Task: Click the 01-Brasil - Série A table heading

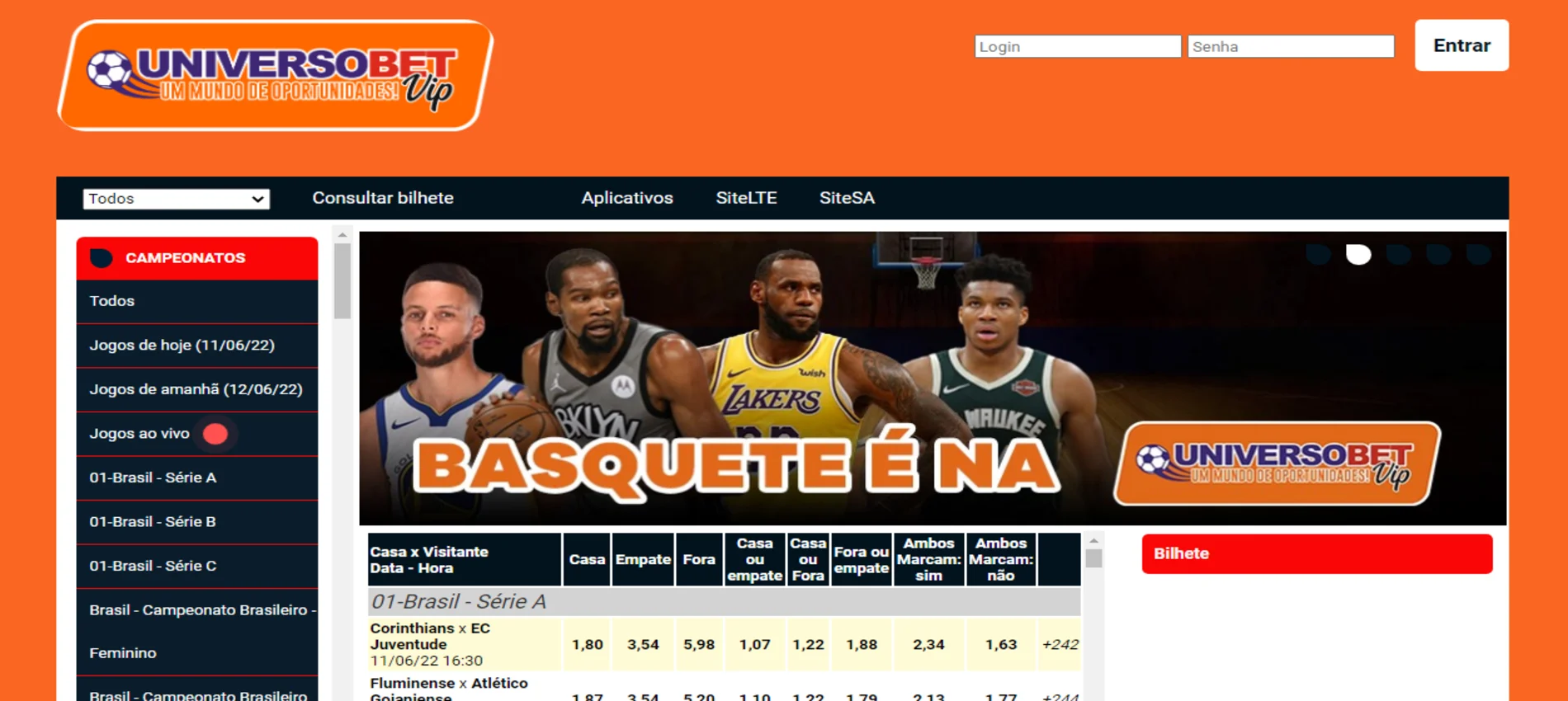Action: pyautogui.click(x=725, y=601)
